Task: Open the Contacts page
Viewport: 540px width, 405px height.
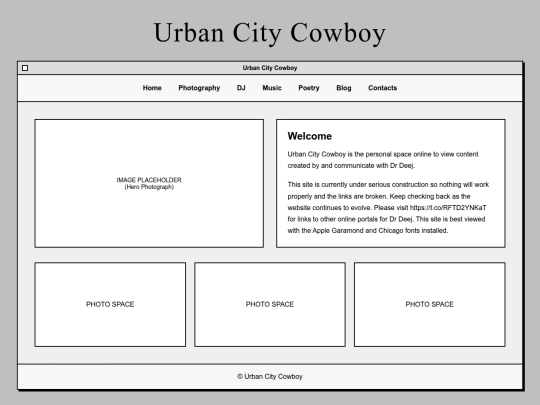Action: (x=383, y=88)
